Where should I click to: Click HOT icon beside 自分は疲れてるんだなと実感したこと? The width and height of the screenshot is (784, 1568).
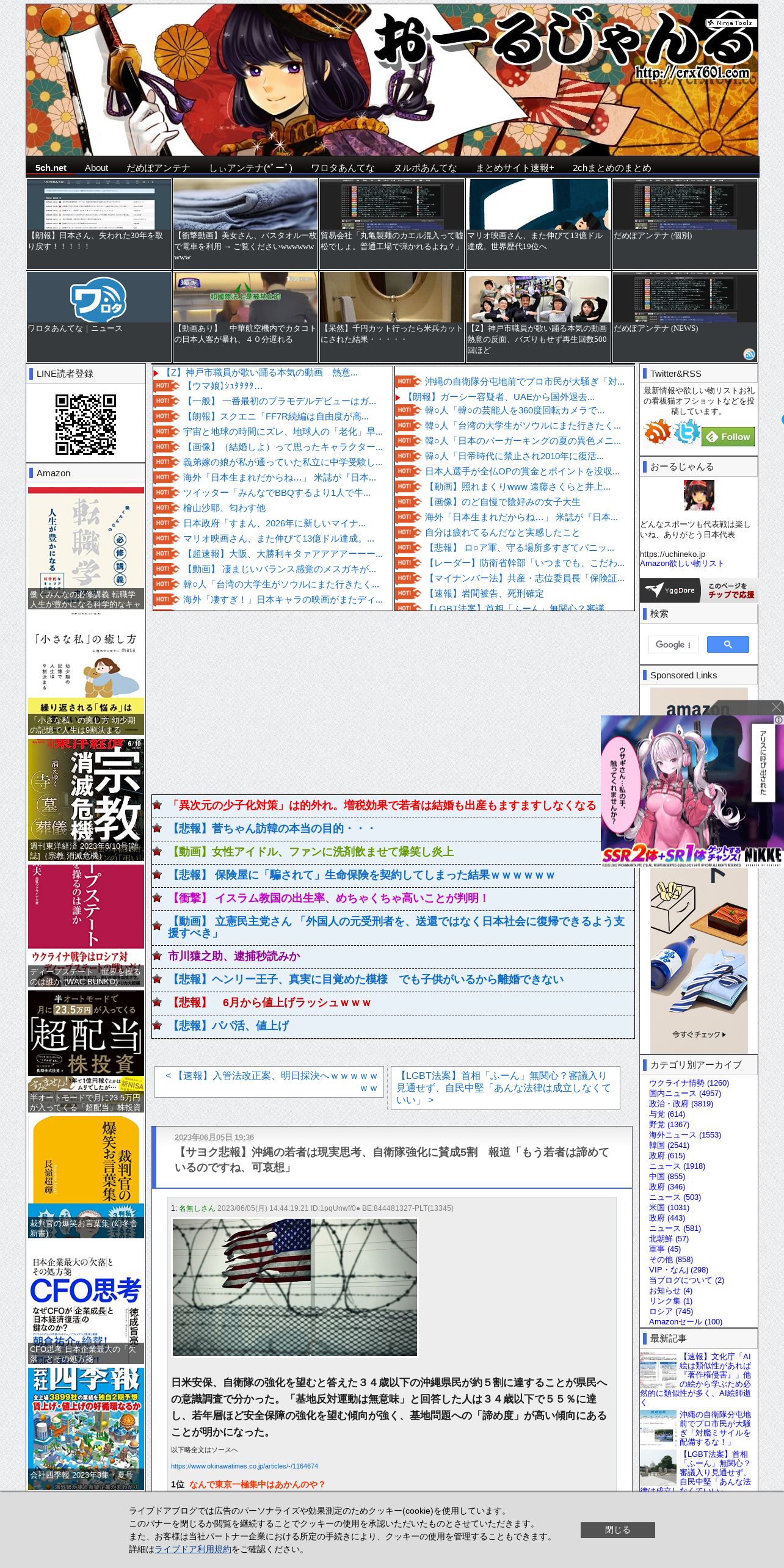pyautogui.click(x=408, y=532)
